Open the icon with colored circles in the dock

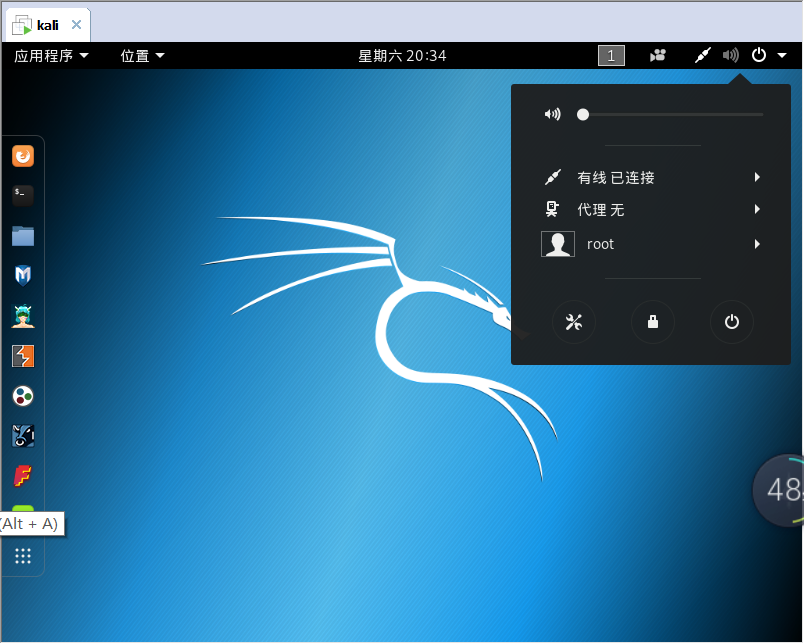pyautogui.click(x=23, y=396)
